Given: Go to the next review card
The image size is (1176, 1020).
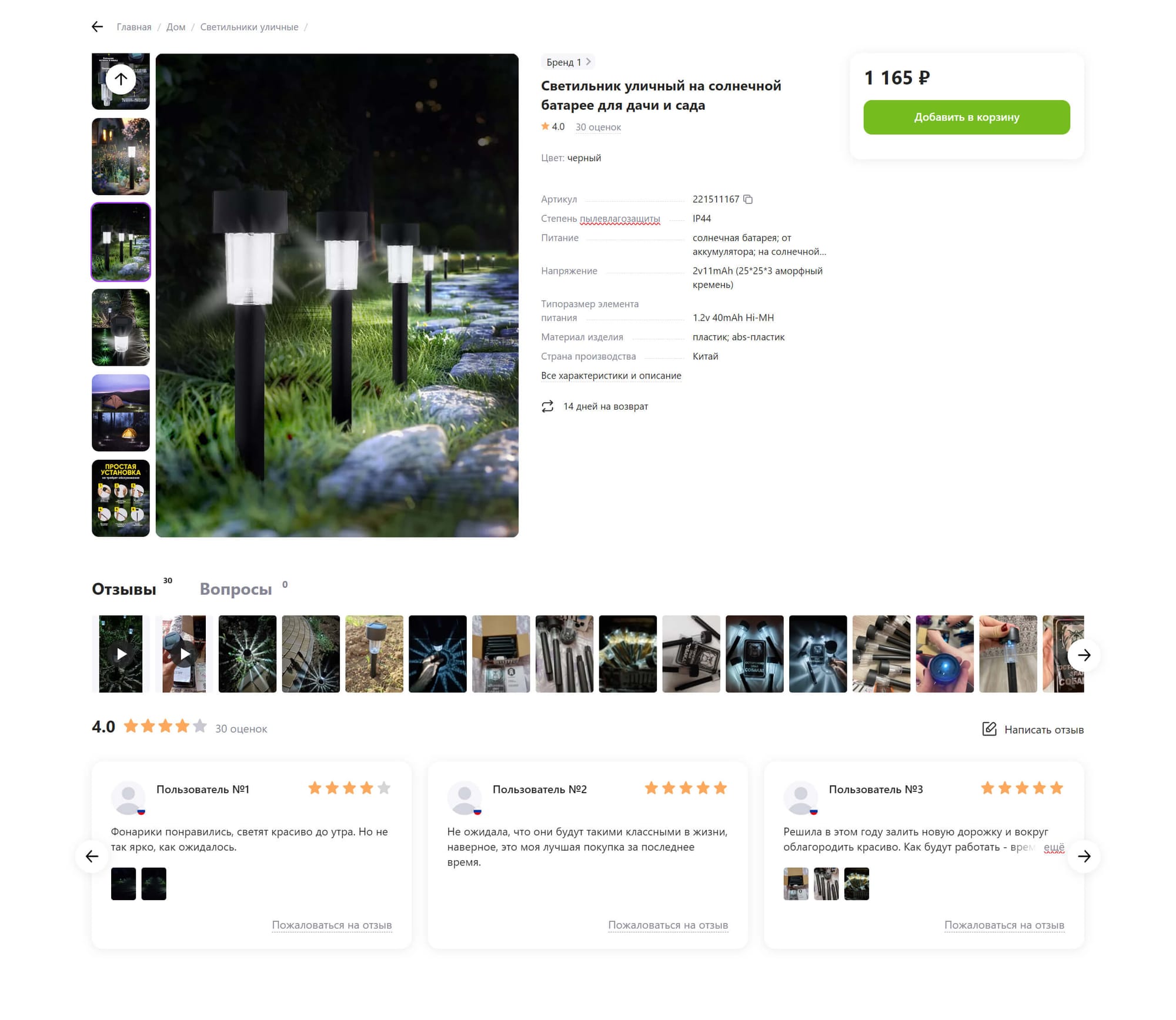Looking at the screenshot, I should (x=1084, y=857).
